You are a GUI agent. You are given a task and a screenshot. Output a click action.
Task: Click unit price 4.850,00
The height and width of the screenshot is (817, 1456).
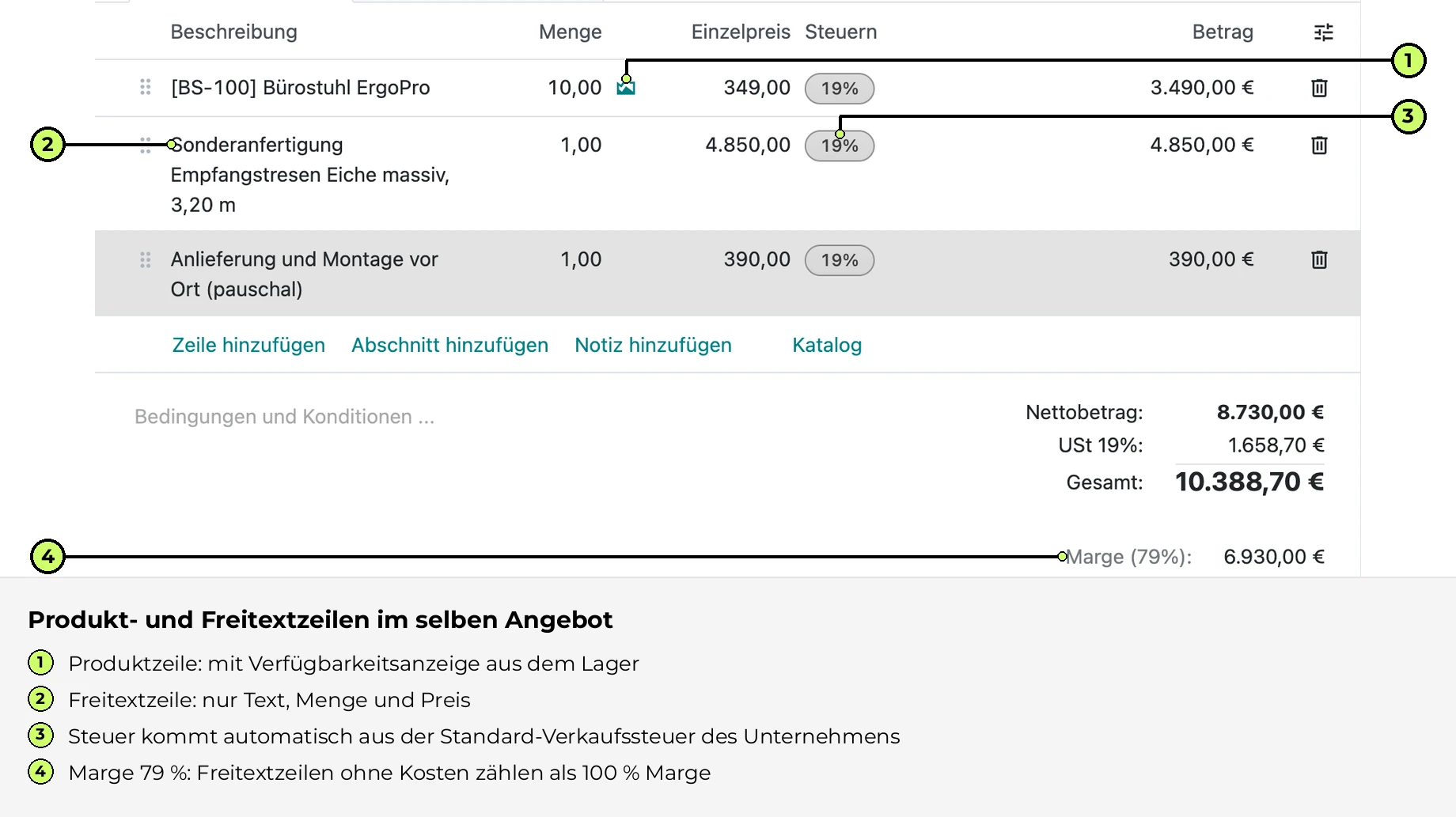click(x=748, y=145)
